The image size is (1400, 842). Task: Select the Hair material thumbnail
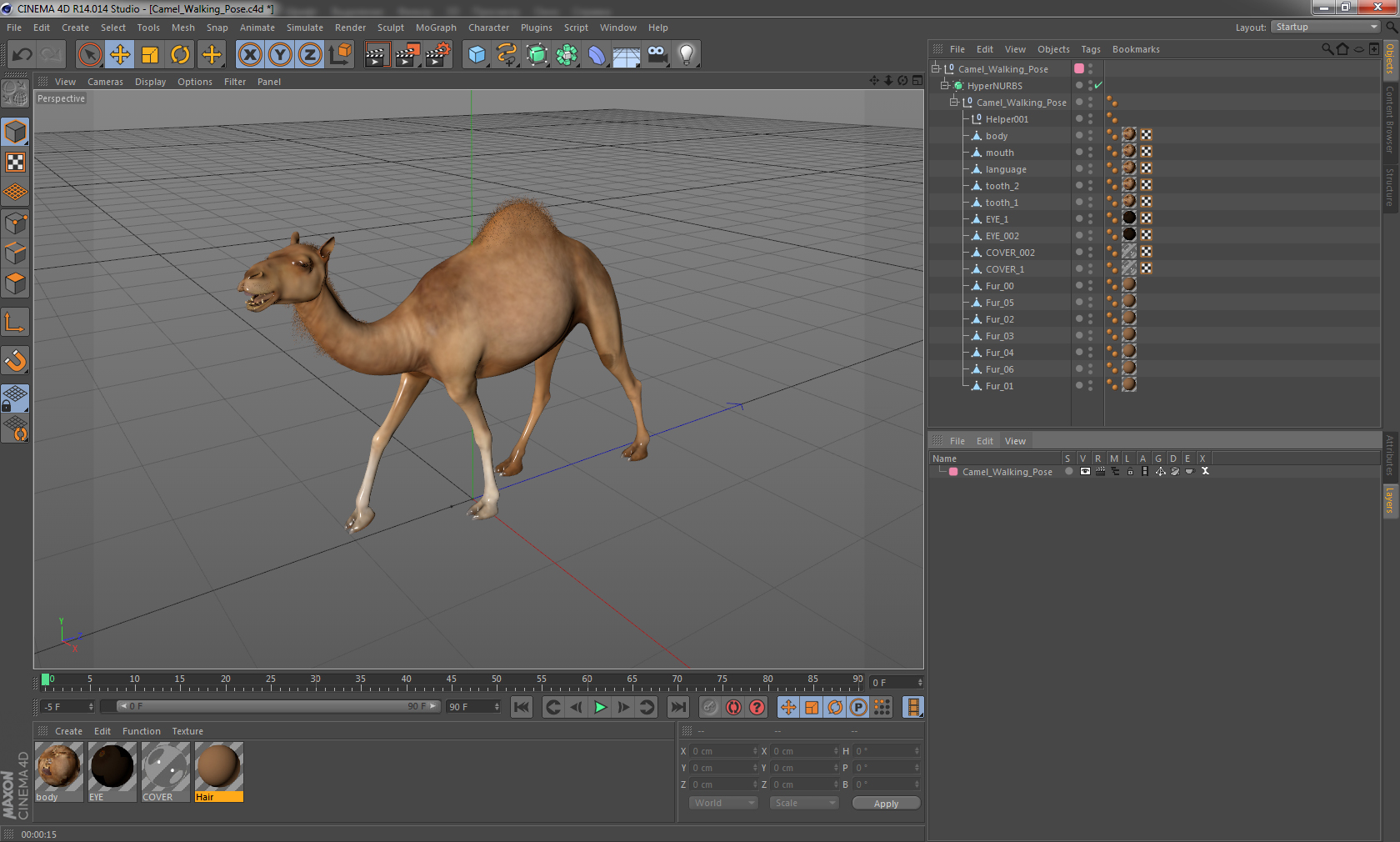(218, 767)
